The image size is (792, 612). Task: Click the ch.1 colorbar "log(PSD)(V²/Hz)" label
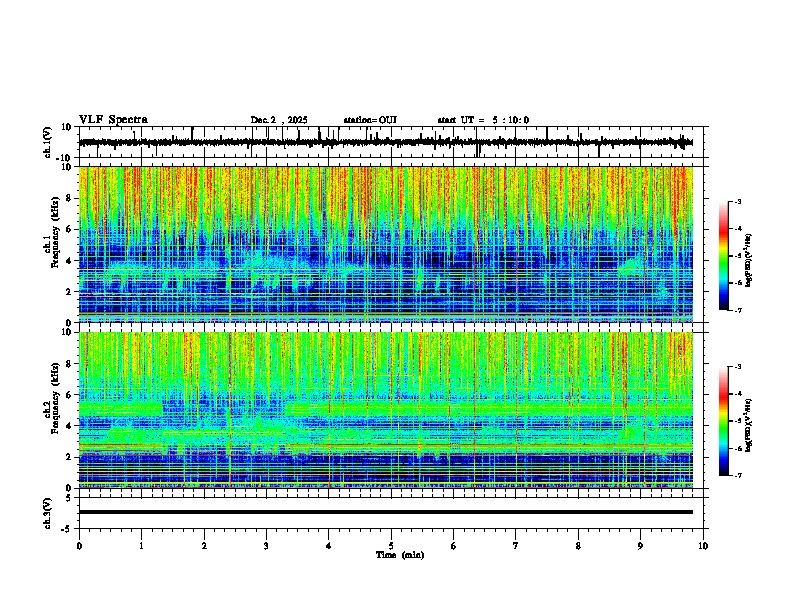(x=749, y=260)
